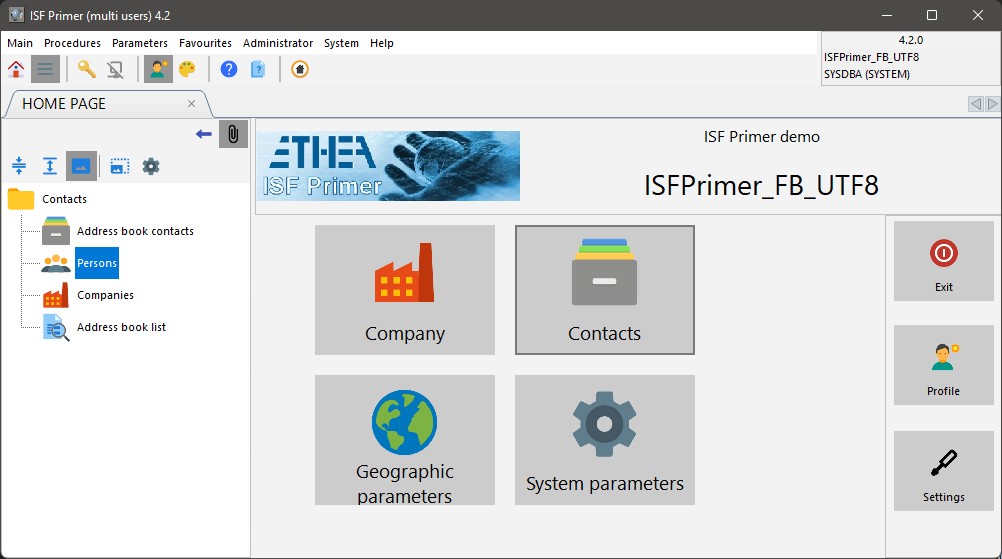Open the sidebar gear settings icon
This screenshot has width=1002, height=559.
pos(151,166)
